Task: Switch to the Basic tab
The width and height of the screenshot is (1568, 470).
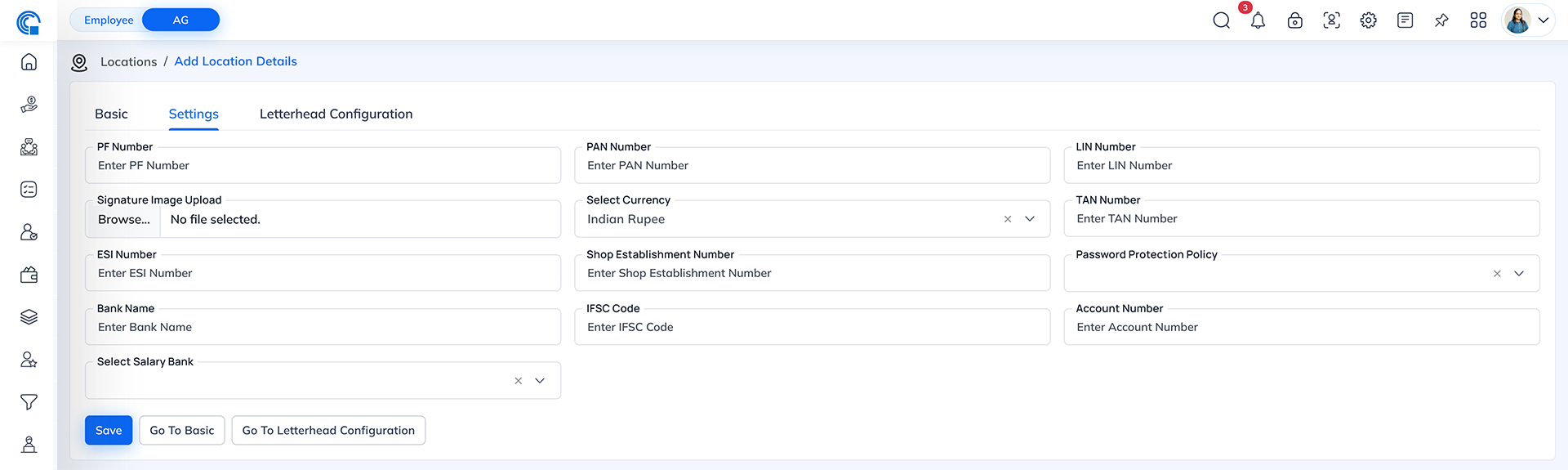Action: [111, 114]
